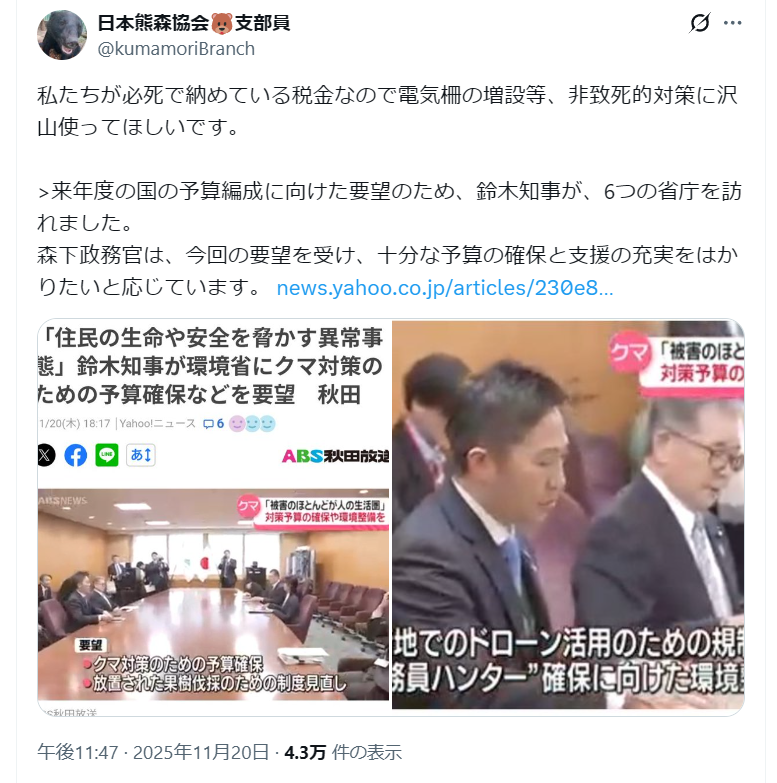Click the emoji reaction faces
This screenshot has width=777, height=783.
(252, 424)
